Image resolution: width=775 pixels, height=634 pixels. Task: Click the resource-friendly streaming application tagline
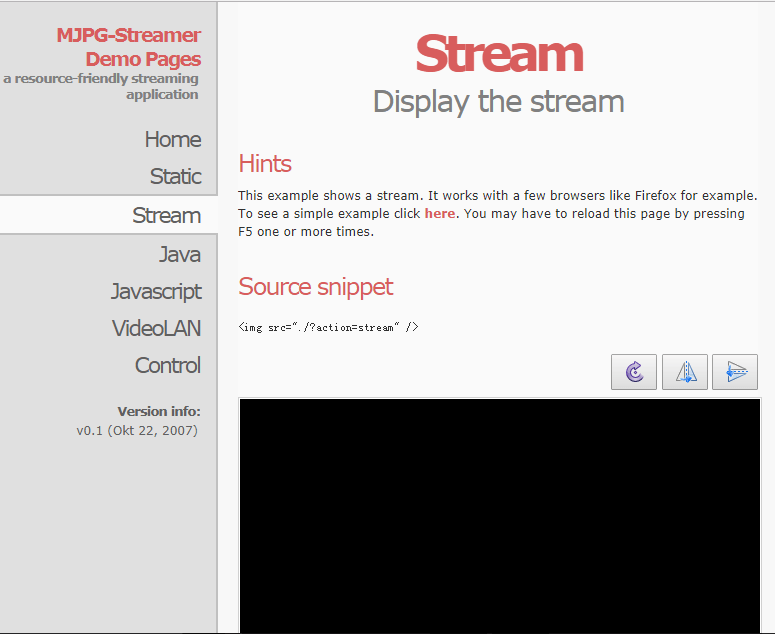pos(101,87)
